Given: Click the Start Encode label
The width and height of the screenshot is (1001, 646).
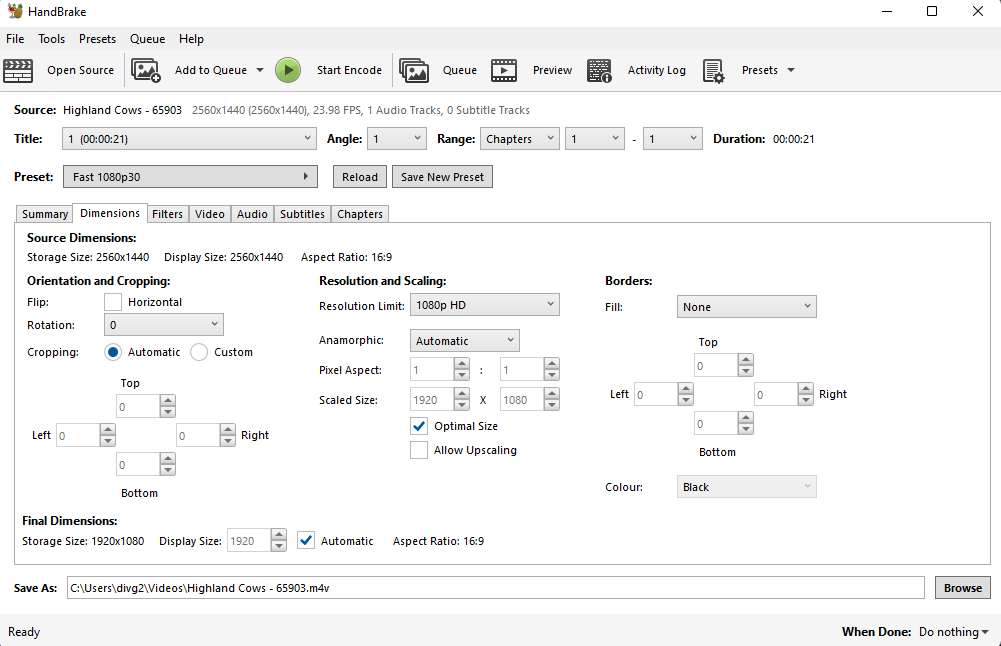Looking at the screenshot, I should click(349, 70).
